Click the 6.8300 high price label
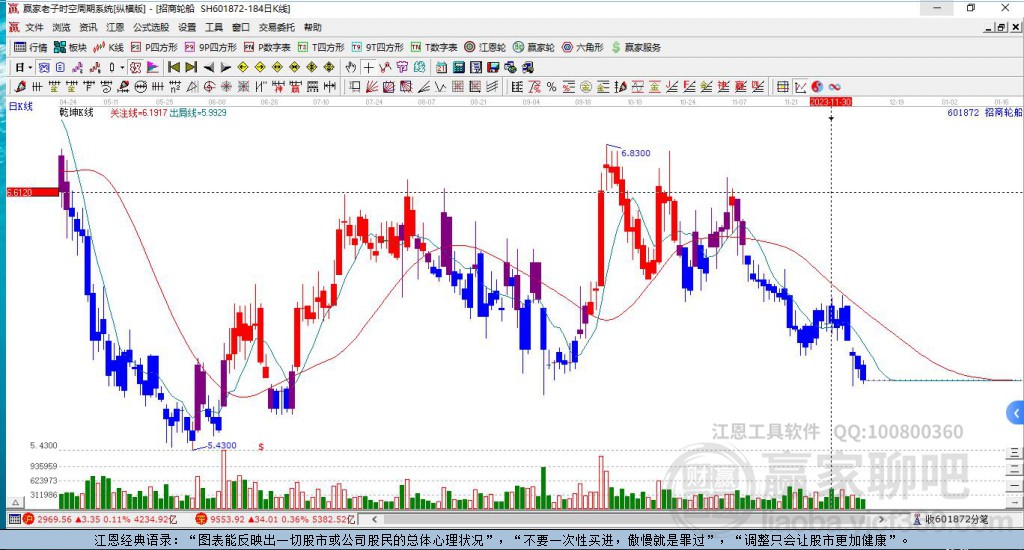This screenshot has width=1024, height=550. coord(635,153)
